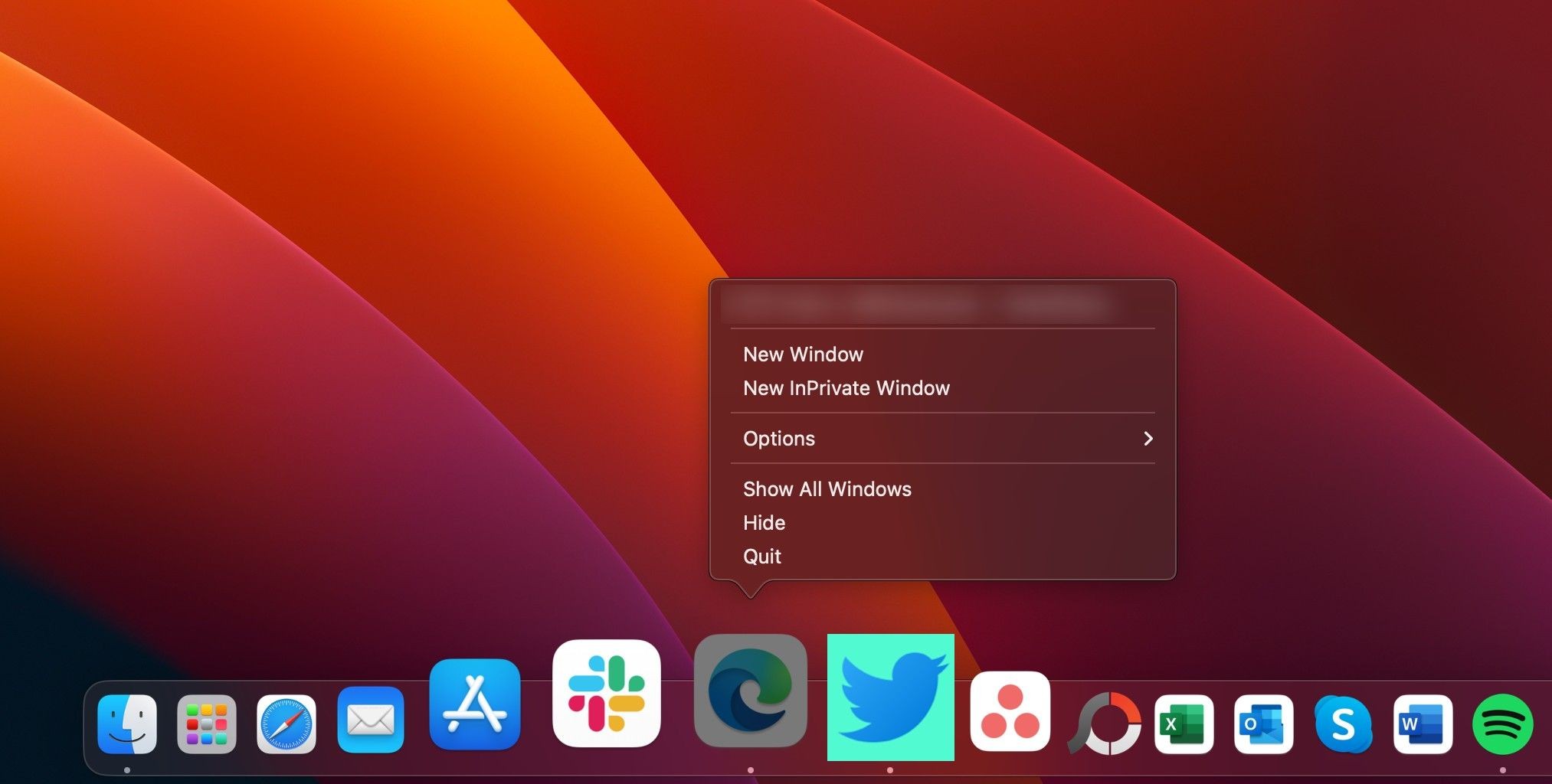Launch Slack from the Dock
1552x784 pixels.
click(607, 694)
